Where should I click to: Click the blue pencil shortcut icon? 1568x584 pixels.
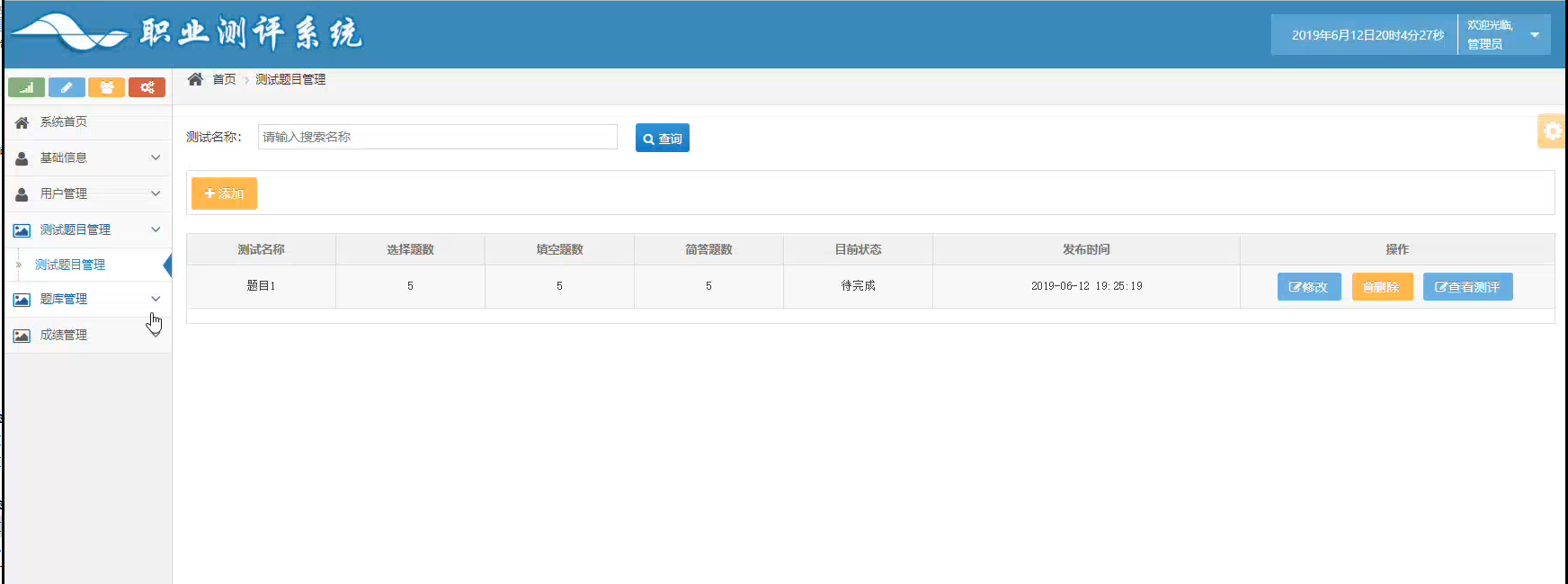pyautogui.click(x=67, y=87)
